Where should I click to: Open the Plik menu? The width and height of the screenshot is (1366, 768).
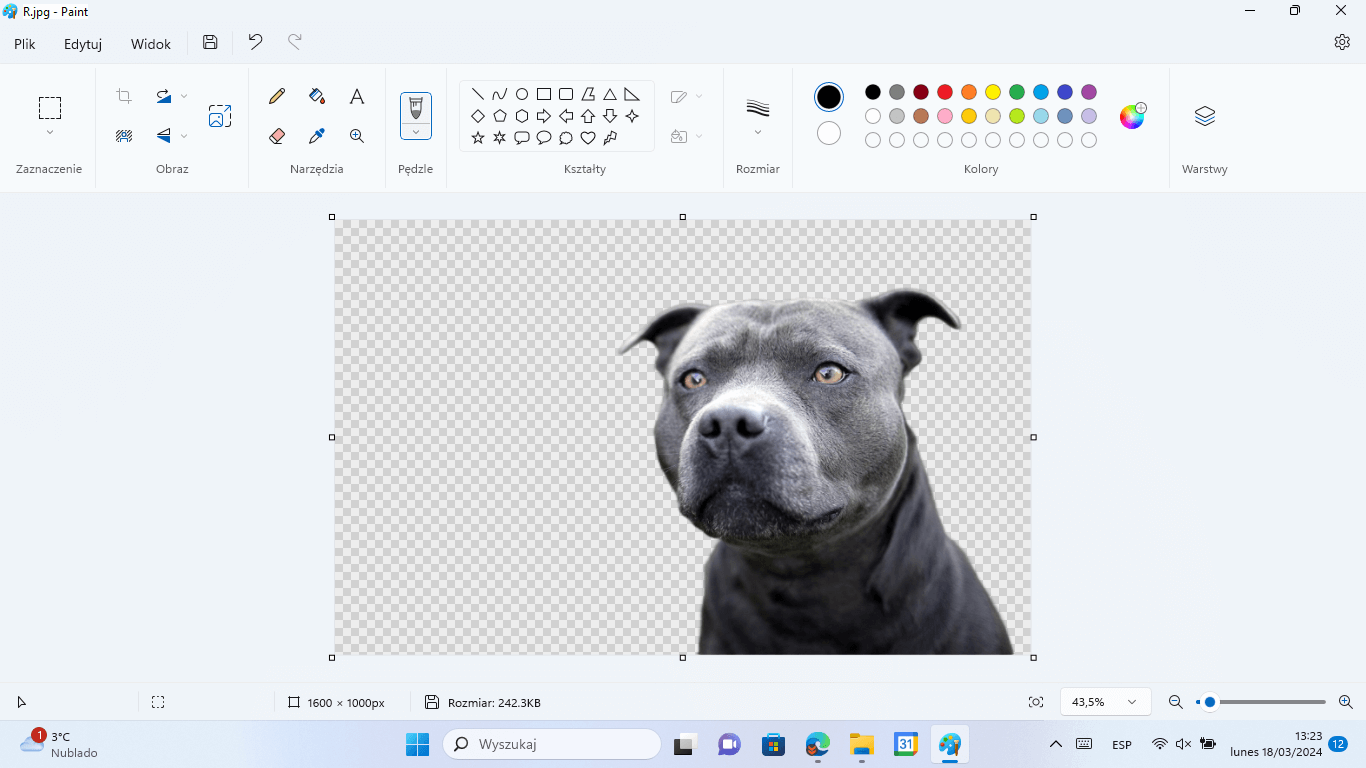coord(25,44)
